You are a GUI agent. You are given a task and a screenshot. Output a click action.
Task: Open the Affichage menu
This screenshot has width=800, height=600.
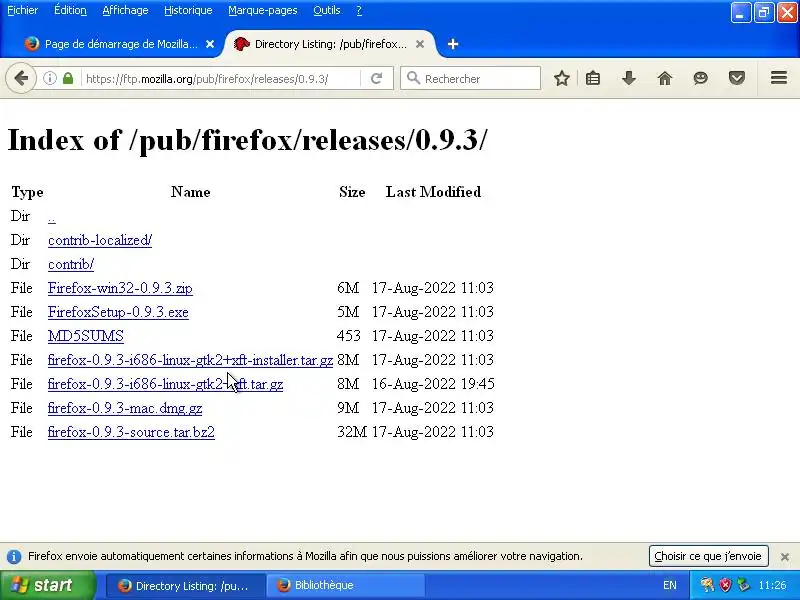tap(125, 10)
